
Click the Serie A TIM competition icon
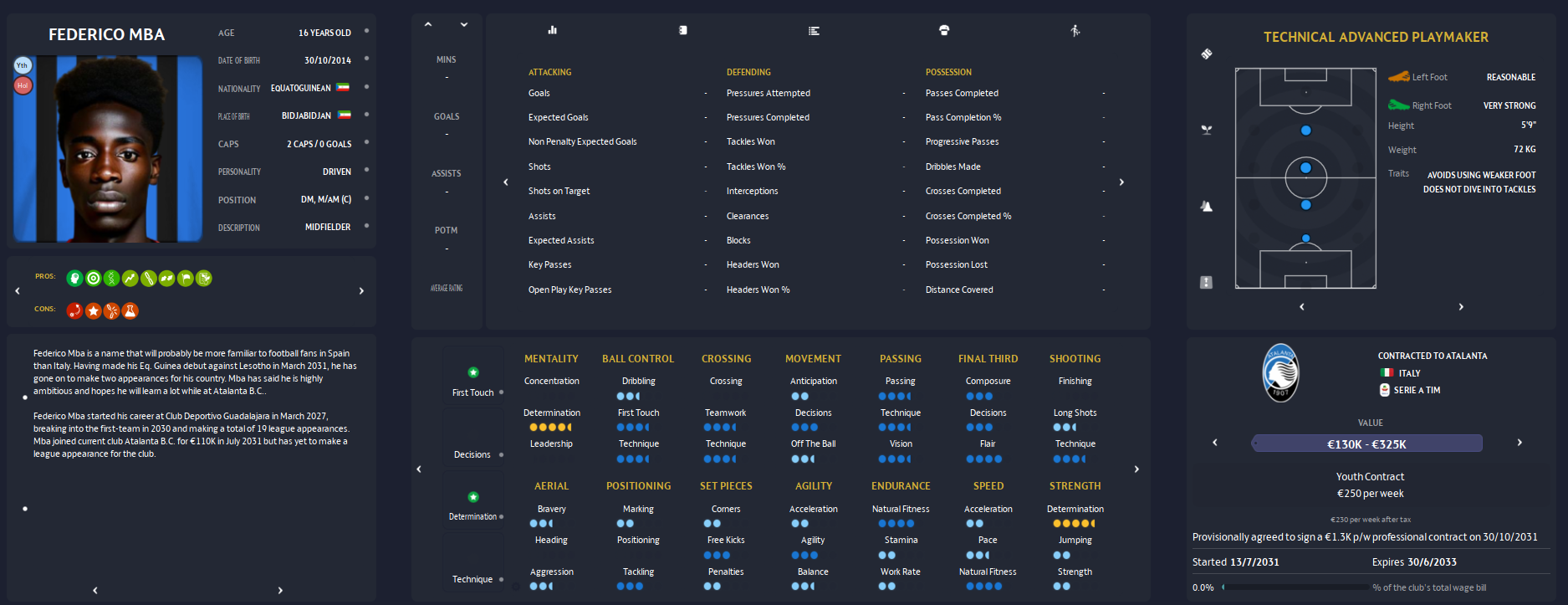[x=1385, y=390]
